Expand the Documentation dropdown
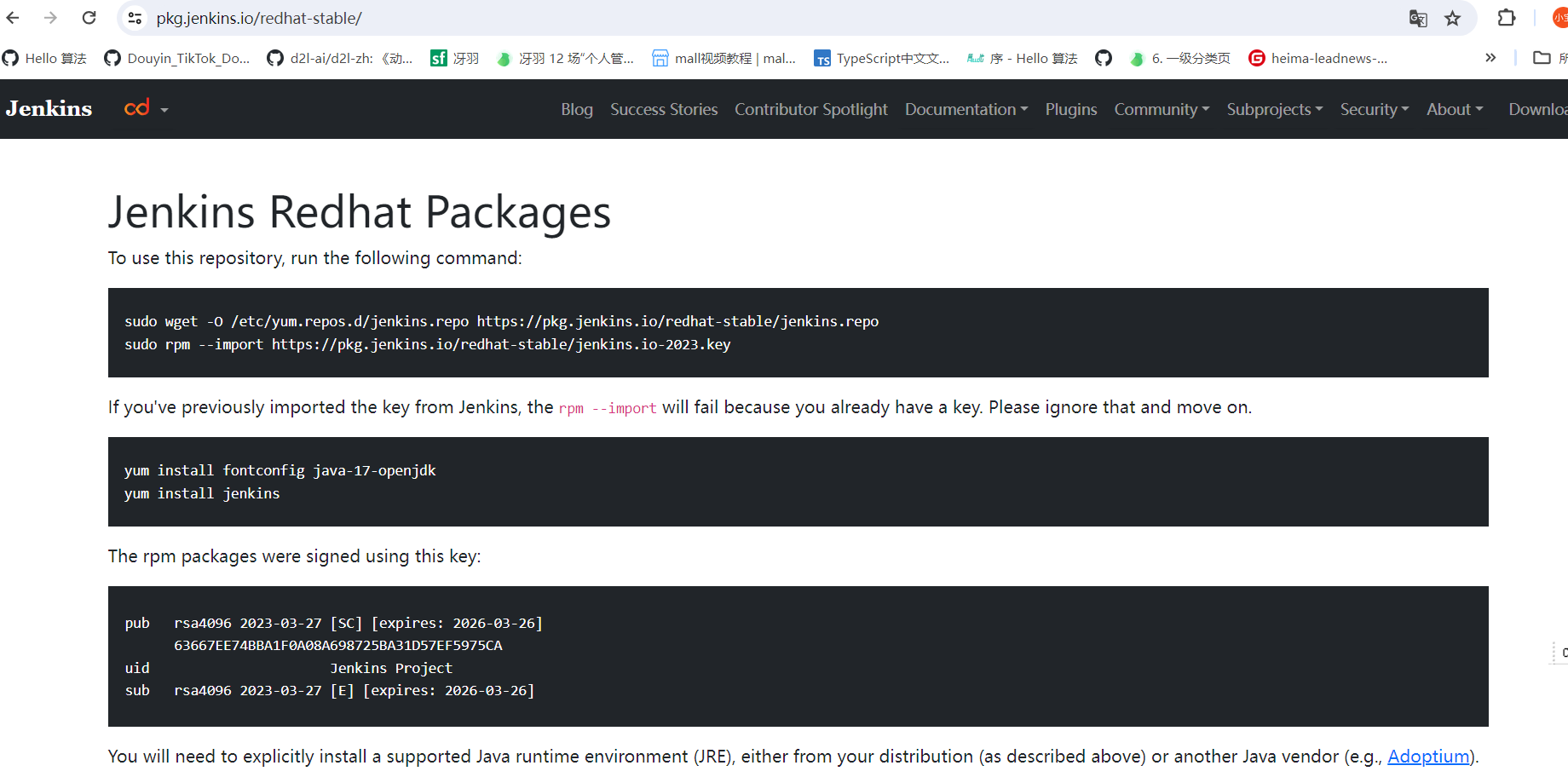The image size is (1568, 777). pyautogui.click(x=966, y=109)
